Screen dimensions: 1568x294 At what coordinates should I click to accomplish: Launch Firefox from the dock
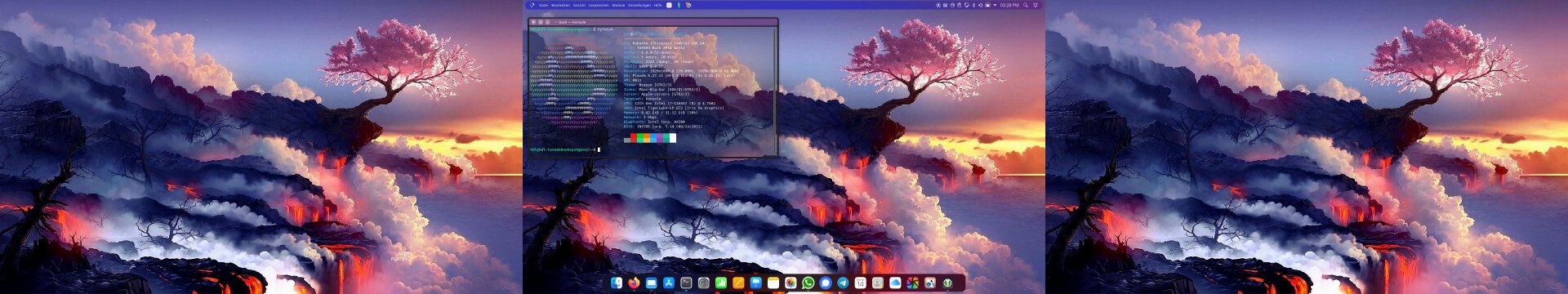pos(634,283)
